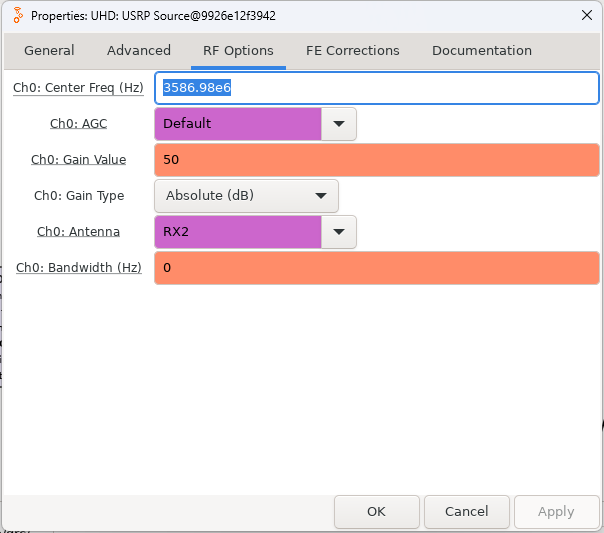604x533 pixels.
Task: Click the Ch0 Bandwidth input field
Action: tap(377, 268)
